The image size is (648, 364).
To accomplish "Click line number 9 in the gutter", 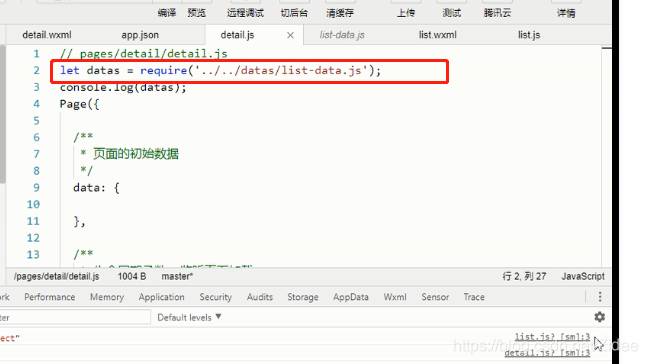I will [36, 188].
